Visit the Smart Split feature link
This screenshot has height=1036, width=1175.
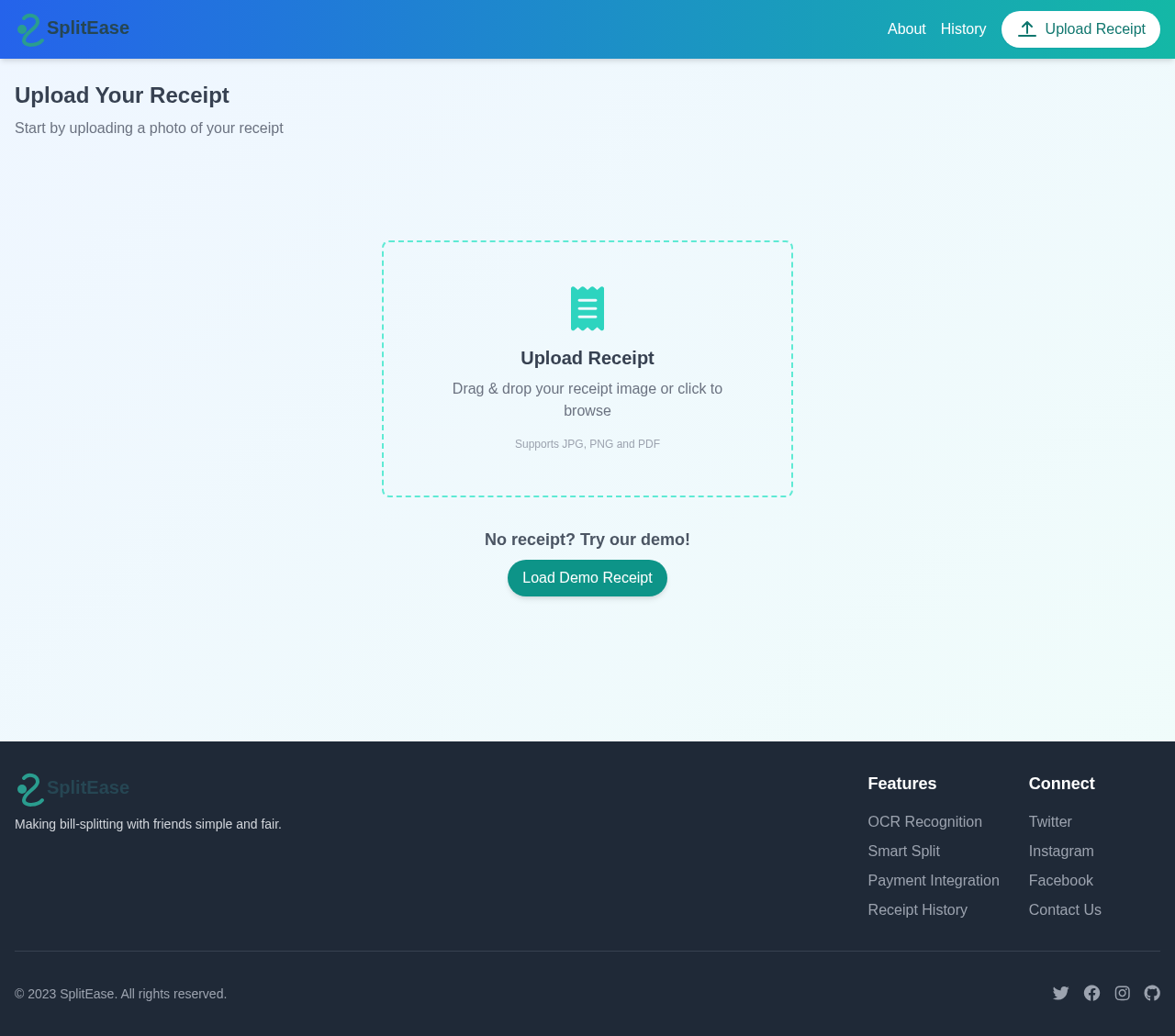point(903,852)
